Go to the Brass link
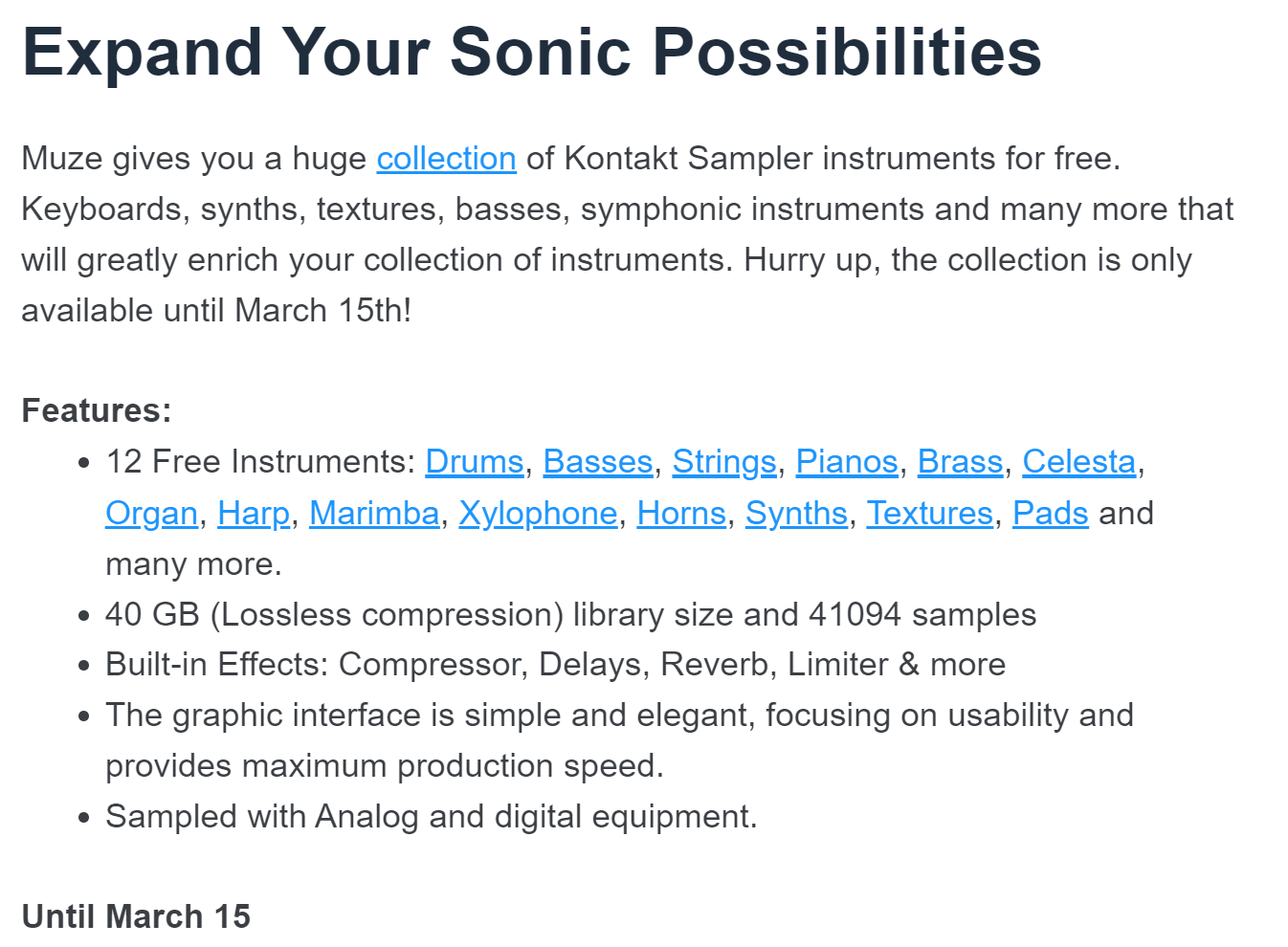The image size is (1288, 947). [960, 462]
